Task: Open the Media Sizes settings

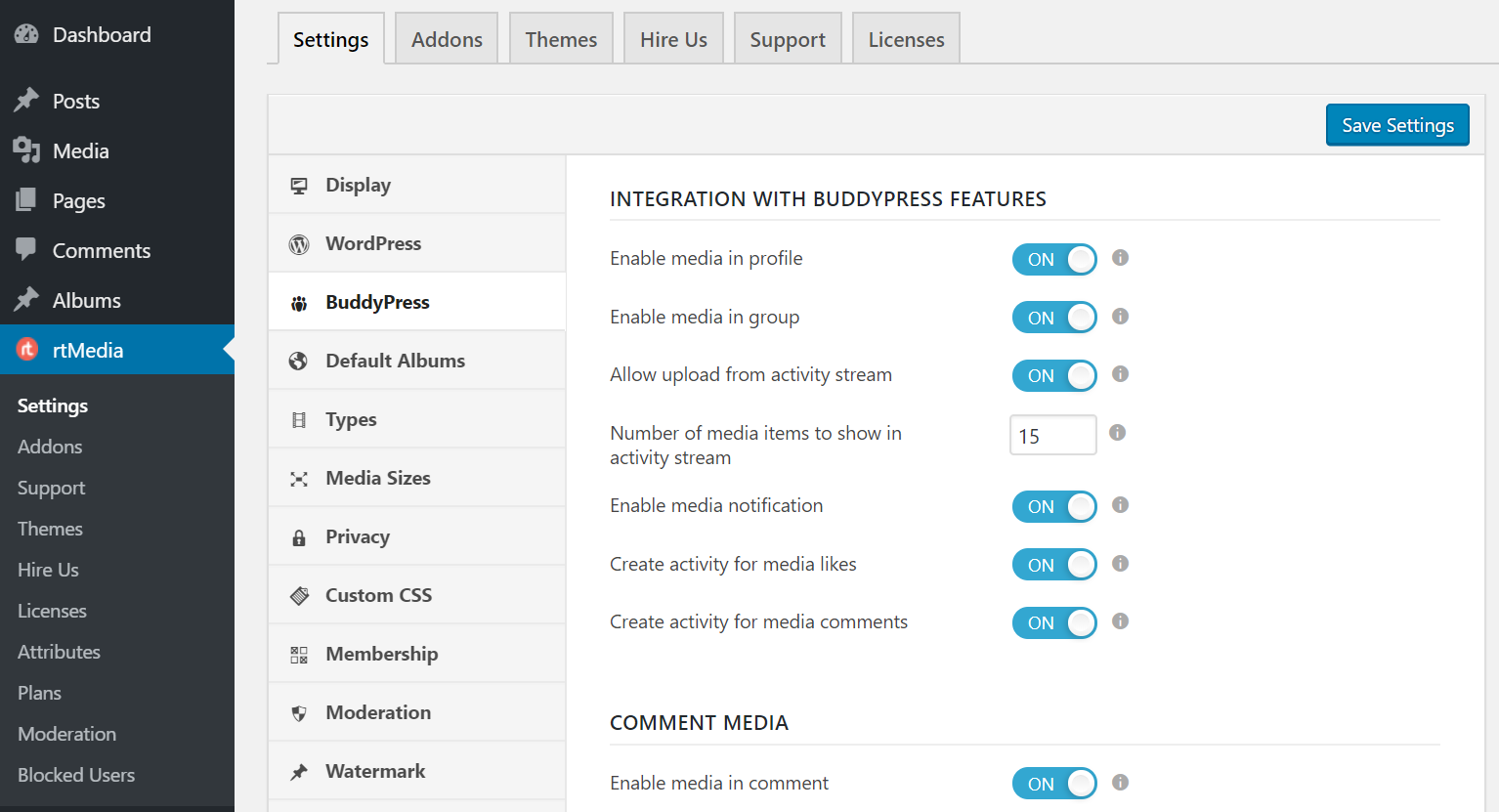Action: coord(377,477)
